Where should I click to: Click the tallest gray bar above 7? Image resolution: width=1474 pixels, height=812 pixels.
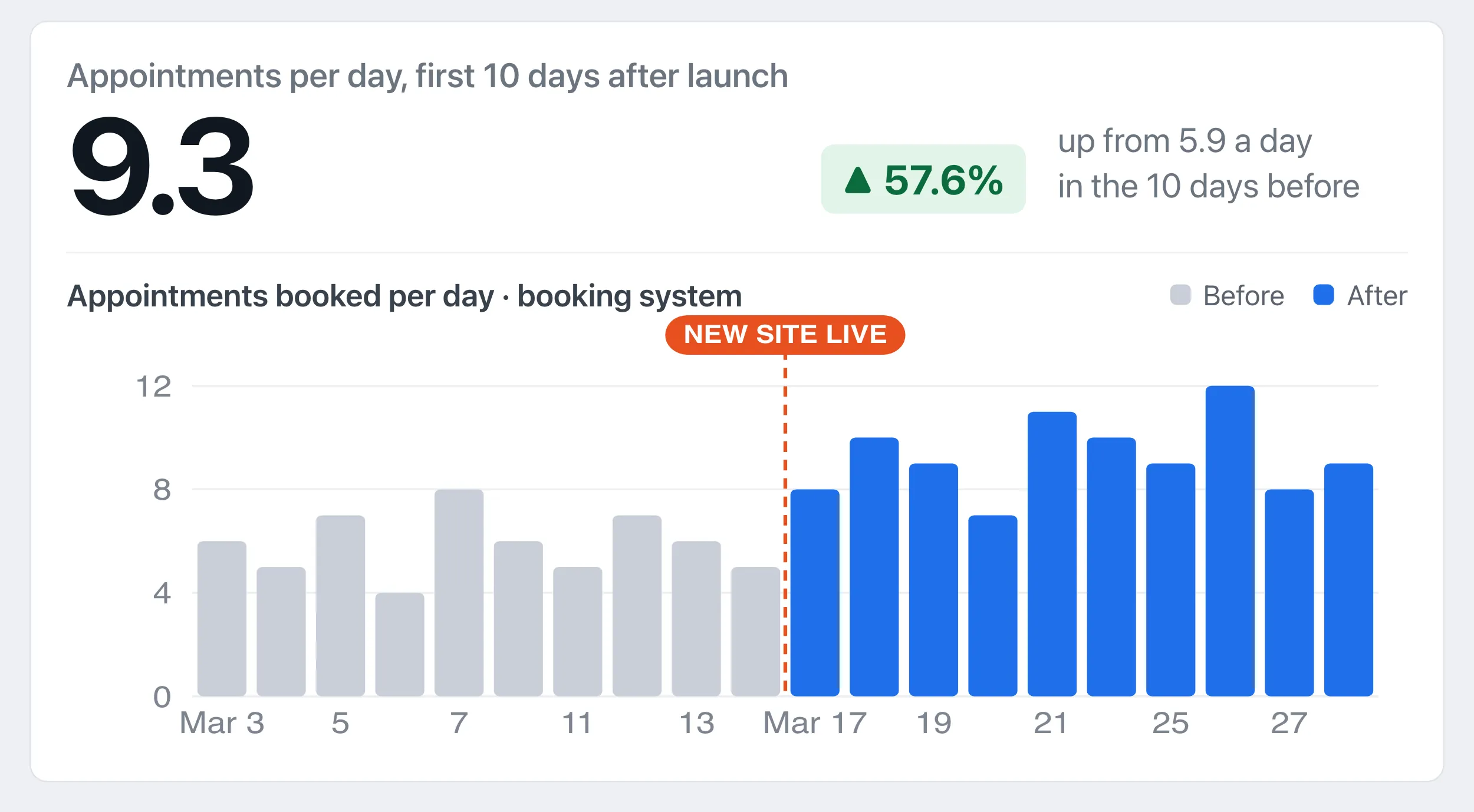(x=459, y=593)
